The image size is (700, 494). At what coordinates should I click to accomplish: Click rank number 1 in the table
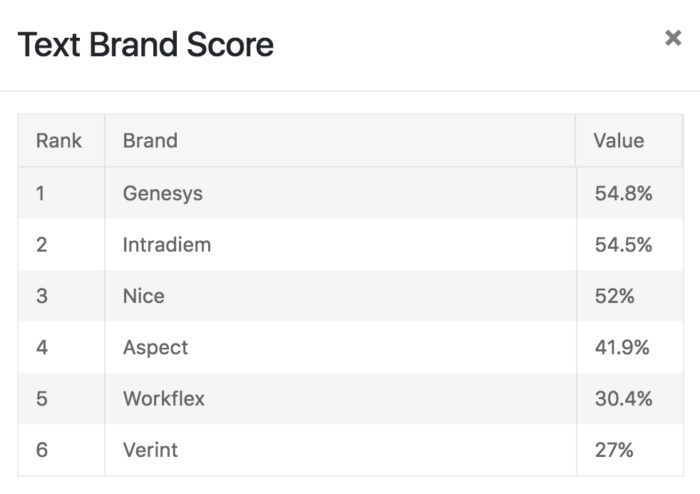pyautogui.click(x=41, y=194)
